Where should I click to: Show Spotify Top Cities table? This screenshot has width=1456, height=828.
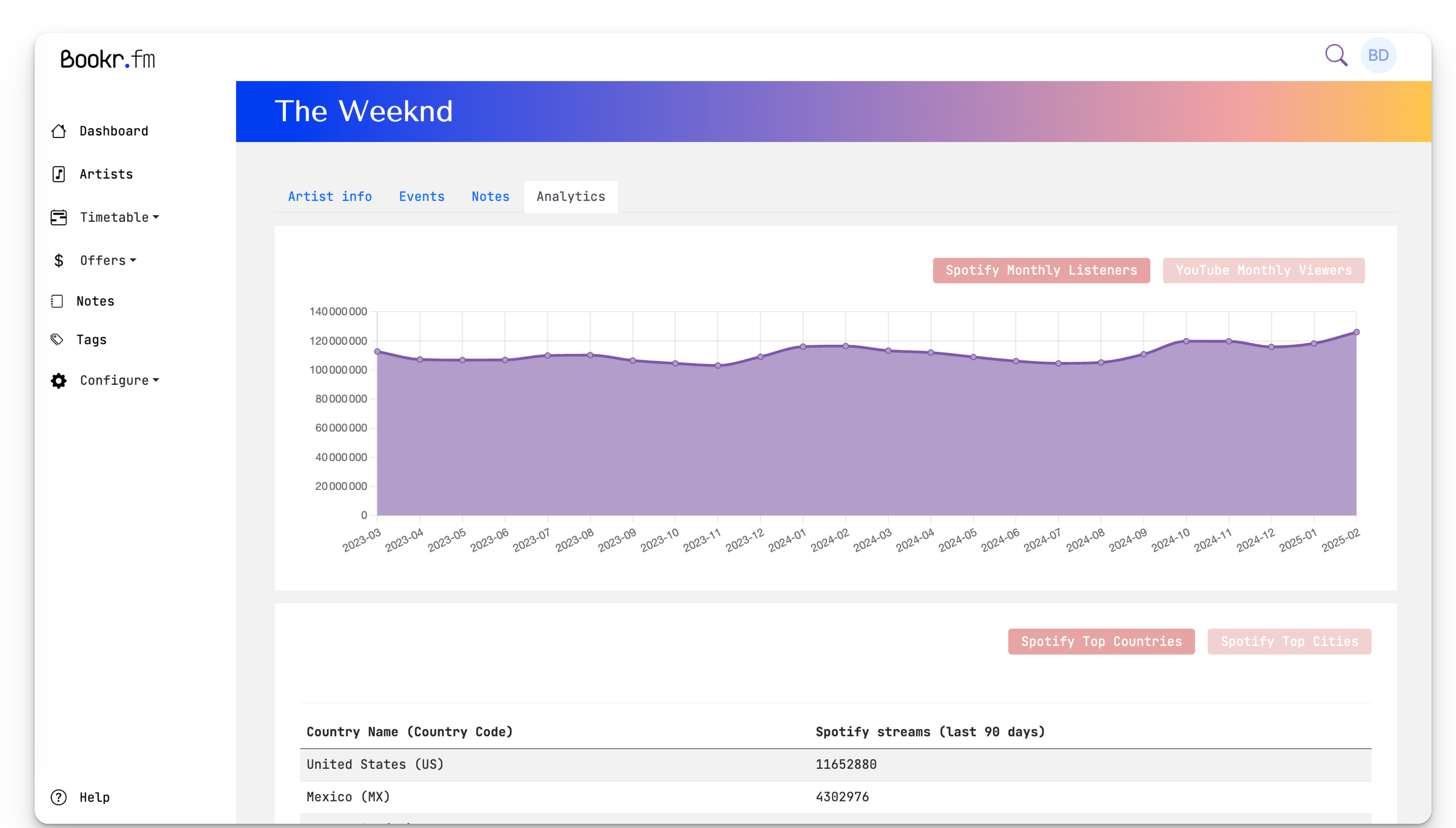pyautogui.click(x=1289, y=641)
